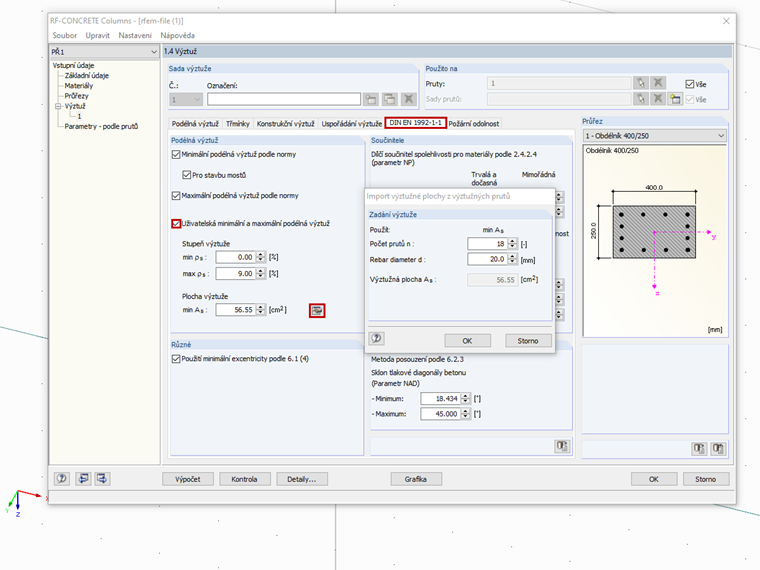Open help in the import dialog
760x570 pixels.
377,338
